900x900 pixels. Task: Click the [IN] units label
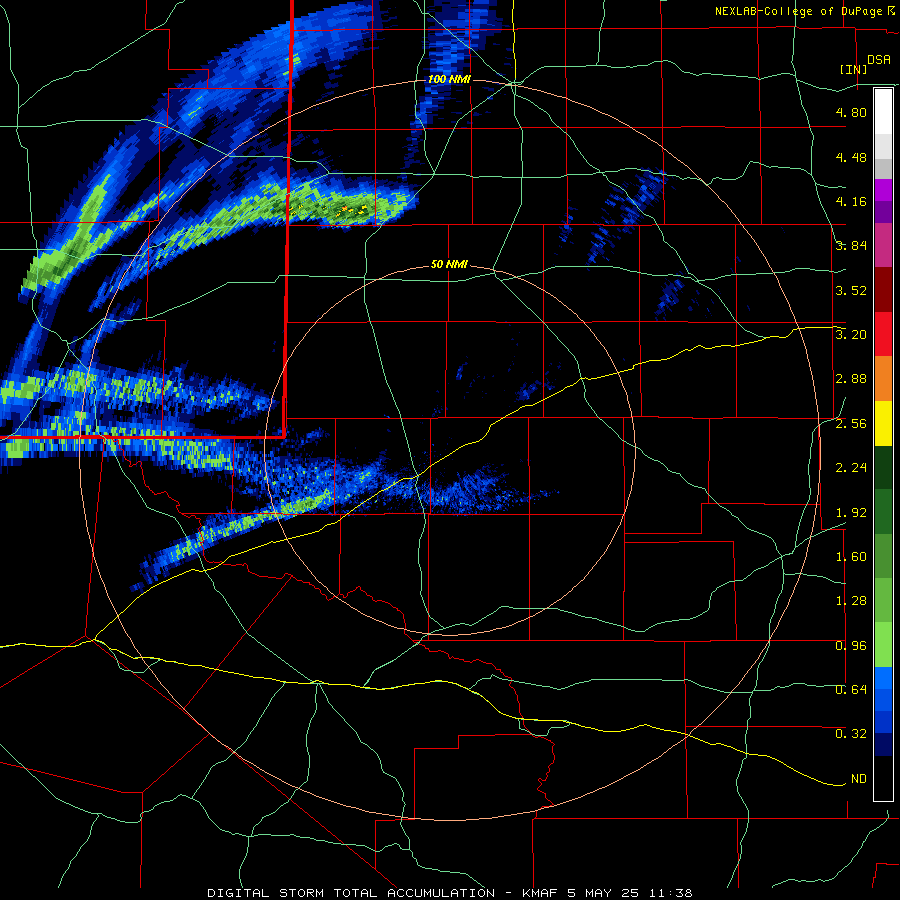(854, 69)
